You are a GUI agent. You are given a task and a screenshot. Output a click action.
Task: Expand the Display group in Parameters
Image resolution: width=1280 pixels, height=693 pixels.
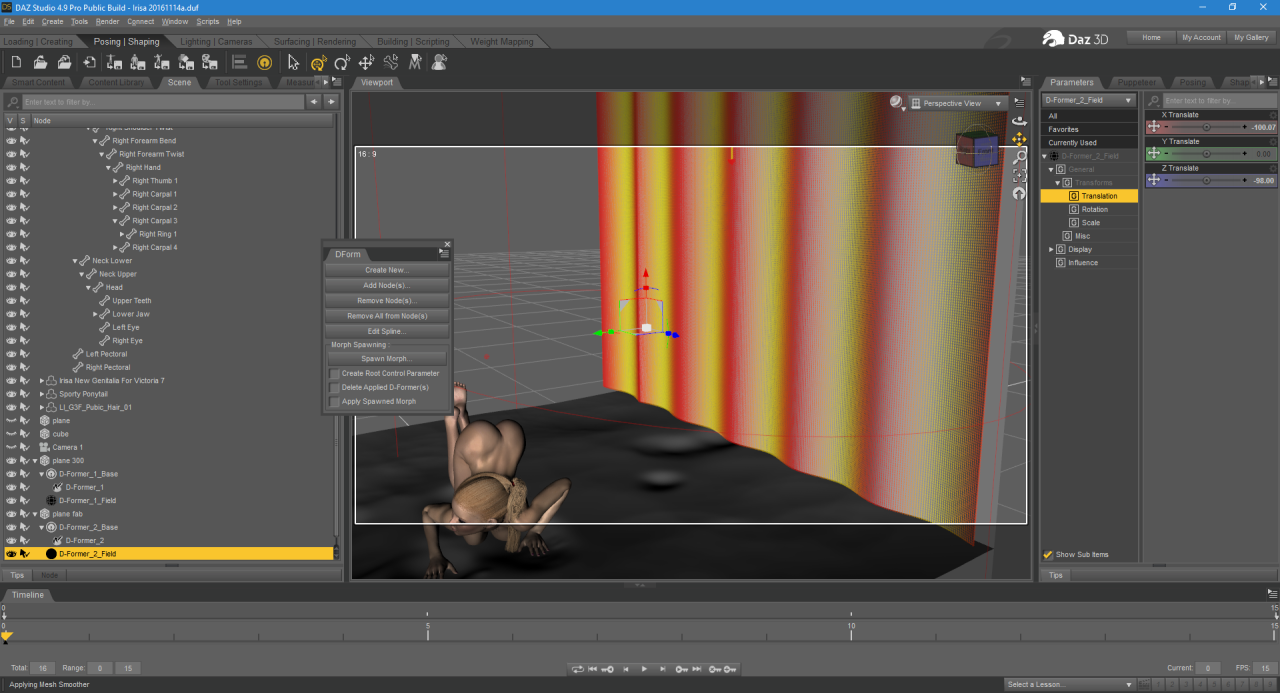click(1051, 249)
